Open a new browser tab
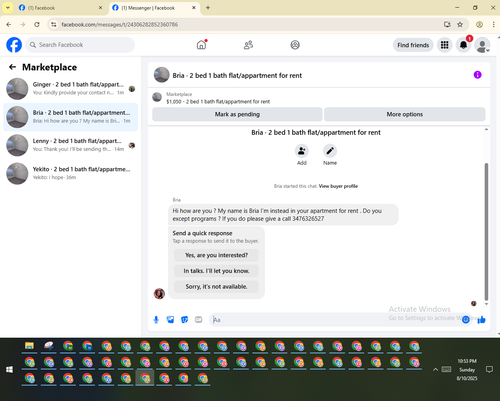 (208, 8)
